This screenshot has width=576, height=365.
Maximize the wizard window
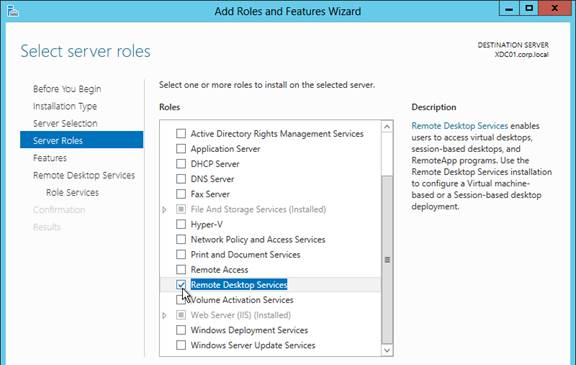click(x=529, y=9)
